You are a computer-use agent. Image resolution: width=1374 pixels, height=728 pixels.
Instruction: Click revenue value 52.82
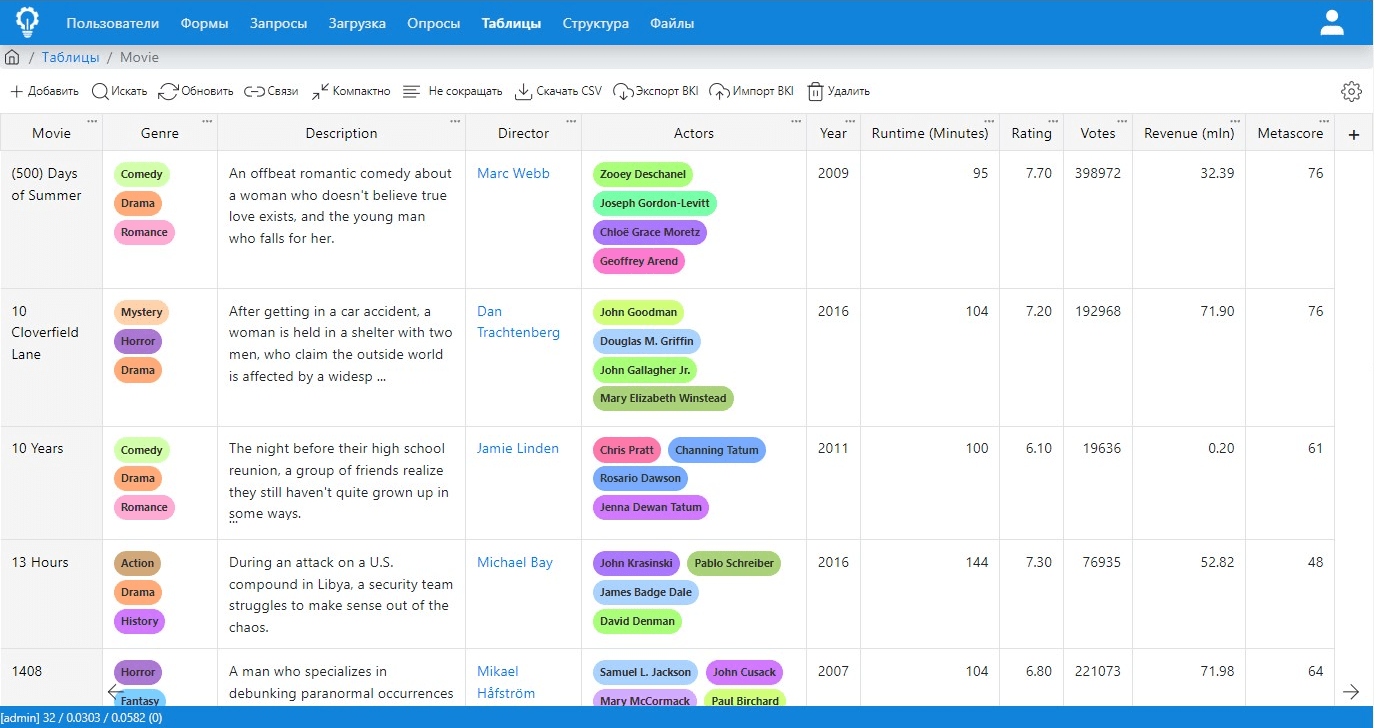(1218, 562)
